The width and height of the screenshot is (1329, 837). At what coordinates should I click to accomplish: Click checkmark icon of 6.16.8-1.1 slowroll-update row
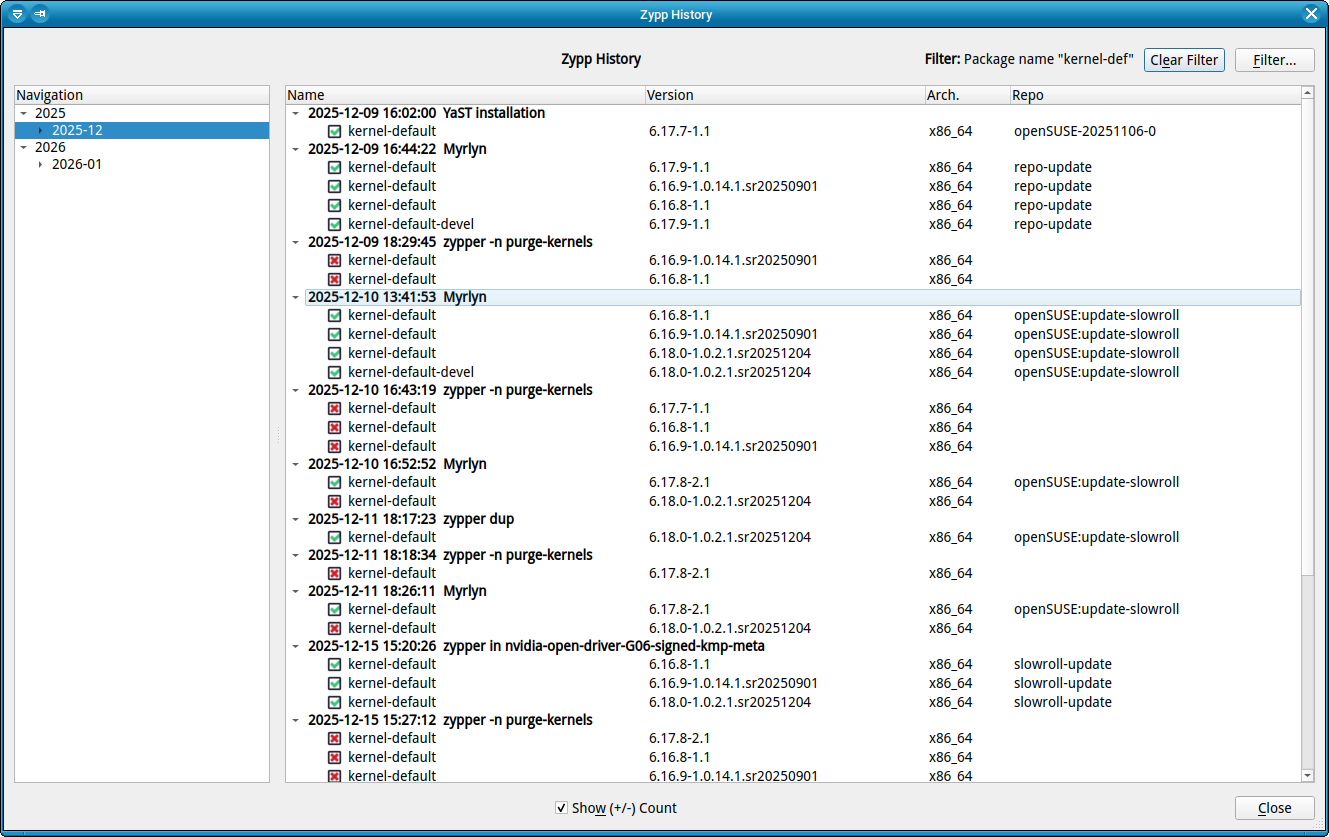tap(334, 664)
